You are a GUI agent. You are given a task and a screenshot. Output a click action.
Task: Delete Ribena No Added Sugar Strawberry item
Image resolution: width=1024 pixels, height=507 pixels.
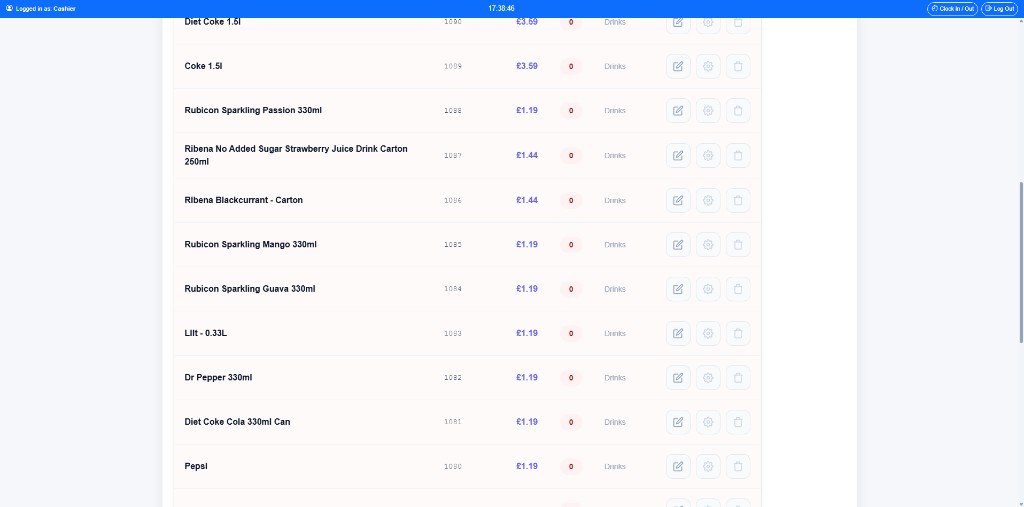coord(738,155)
